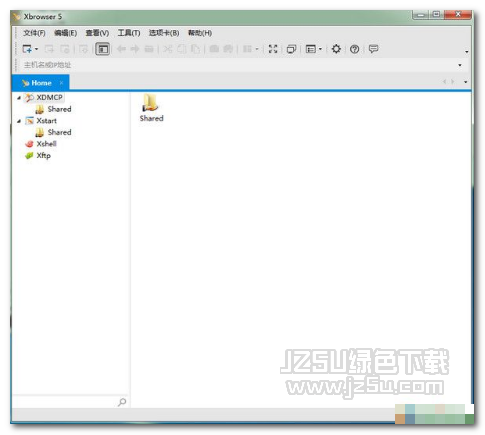
Task: Open the 选项卡(B) menu
Action: pos(164,33)
